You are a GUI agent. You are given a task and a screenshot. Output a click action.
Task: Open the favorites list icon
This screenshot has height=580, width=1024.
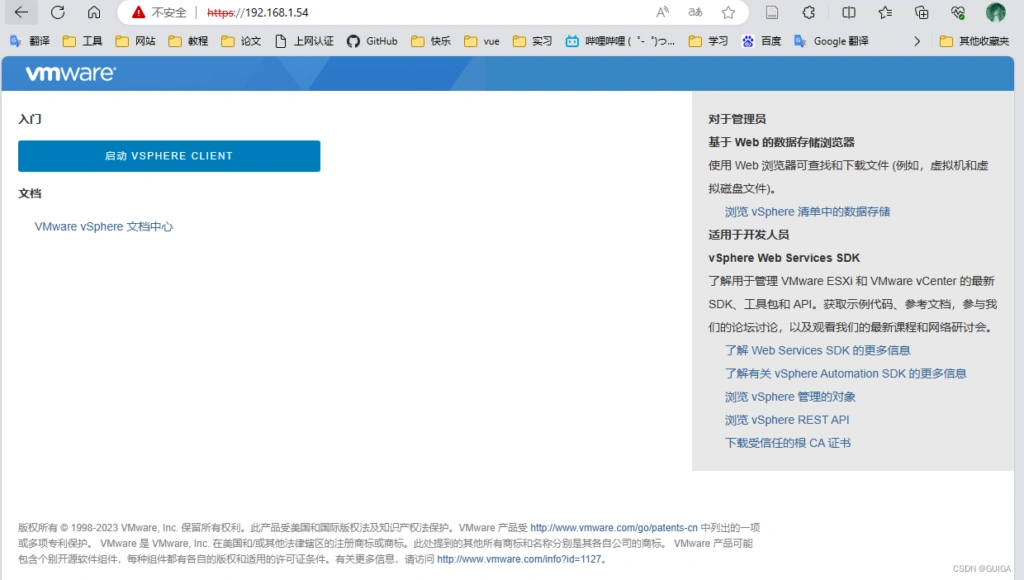(885, 12)
